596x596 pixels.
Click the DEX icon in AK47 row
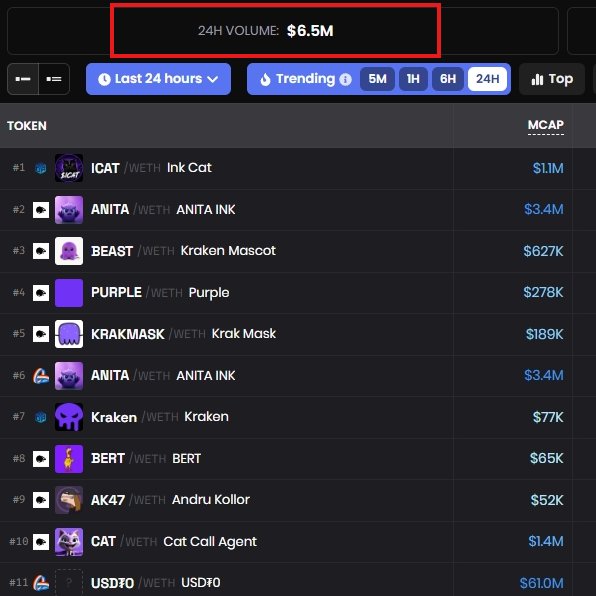(41, 500)
